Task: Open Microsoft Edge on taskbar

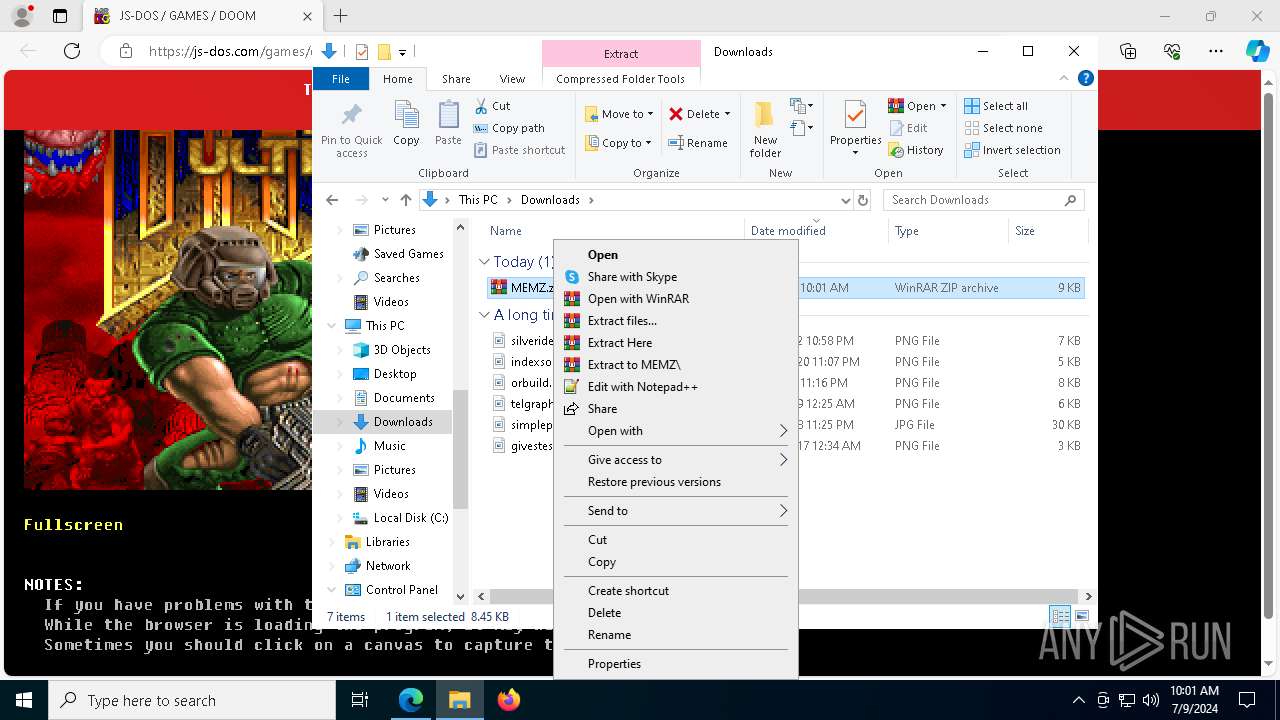Action: click(x=411, y=700)
